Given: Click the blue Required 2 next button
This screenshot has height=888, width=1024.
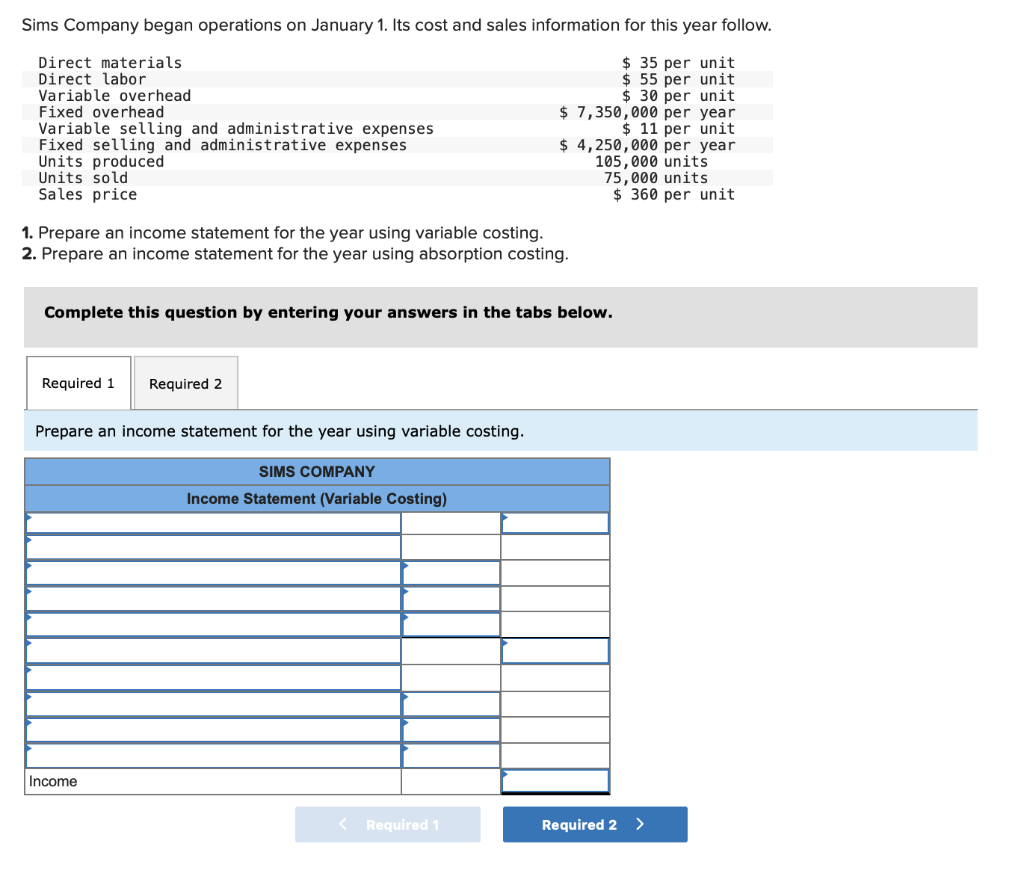Looking at the screenshot, I should point(595,824).
